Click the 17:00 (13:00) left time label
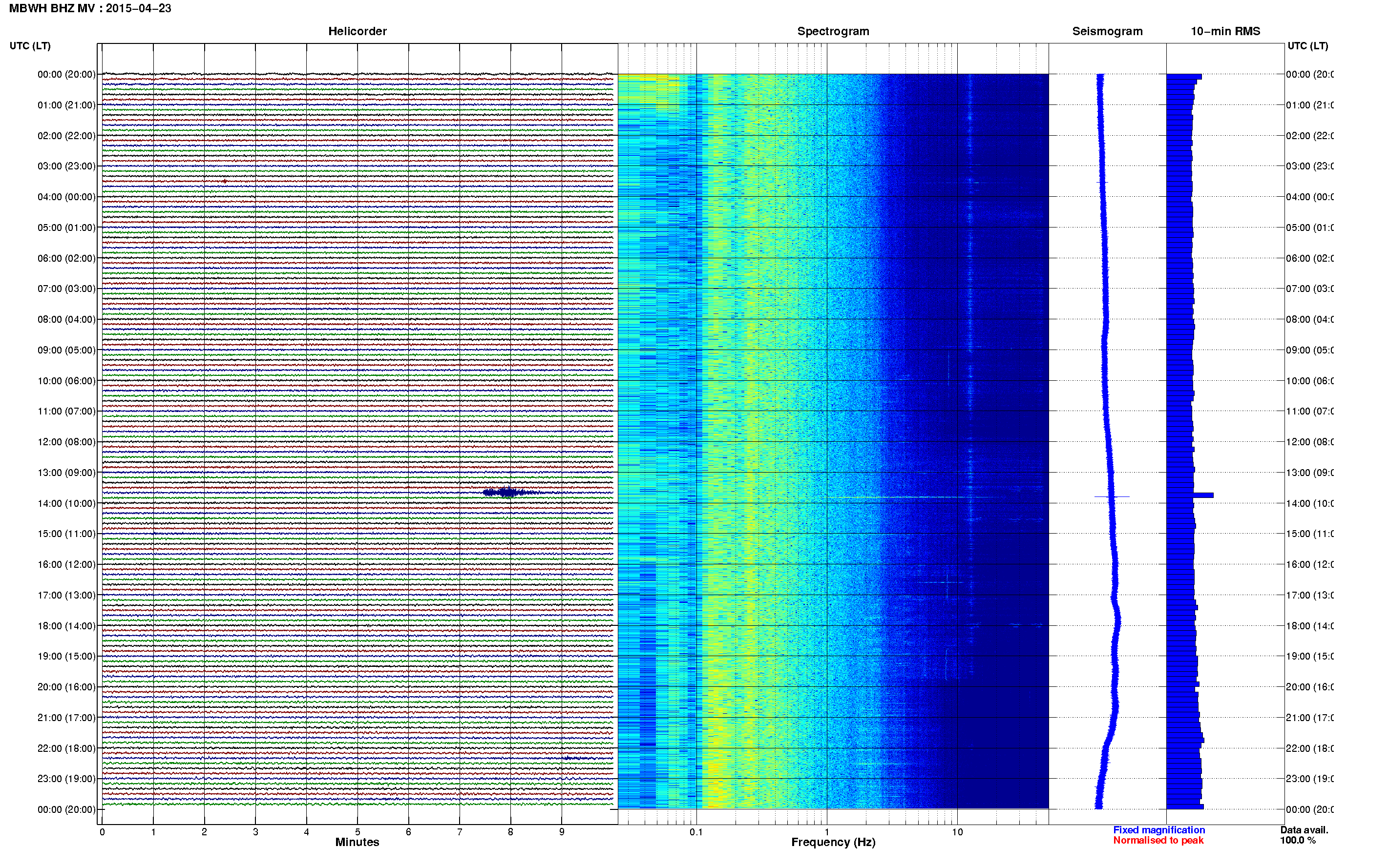This screenshot has height=868, width=1389. pyautogui.click(x=66, y=595)
